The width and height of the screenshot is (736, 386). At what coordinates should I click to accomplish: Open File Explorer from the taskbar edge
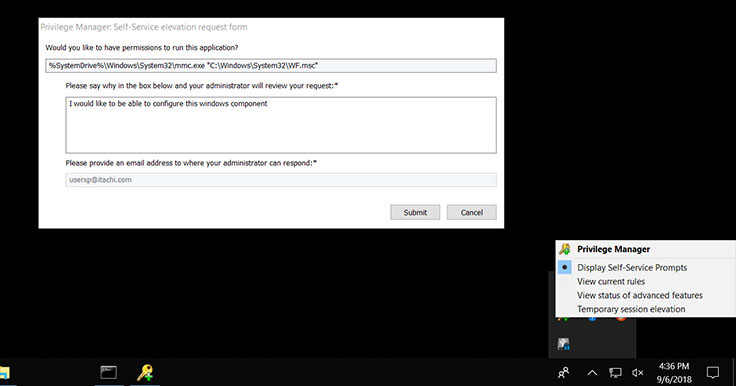4,373
